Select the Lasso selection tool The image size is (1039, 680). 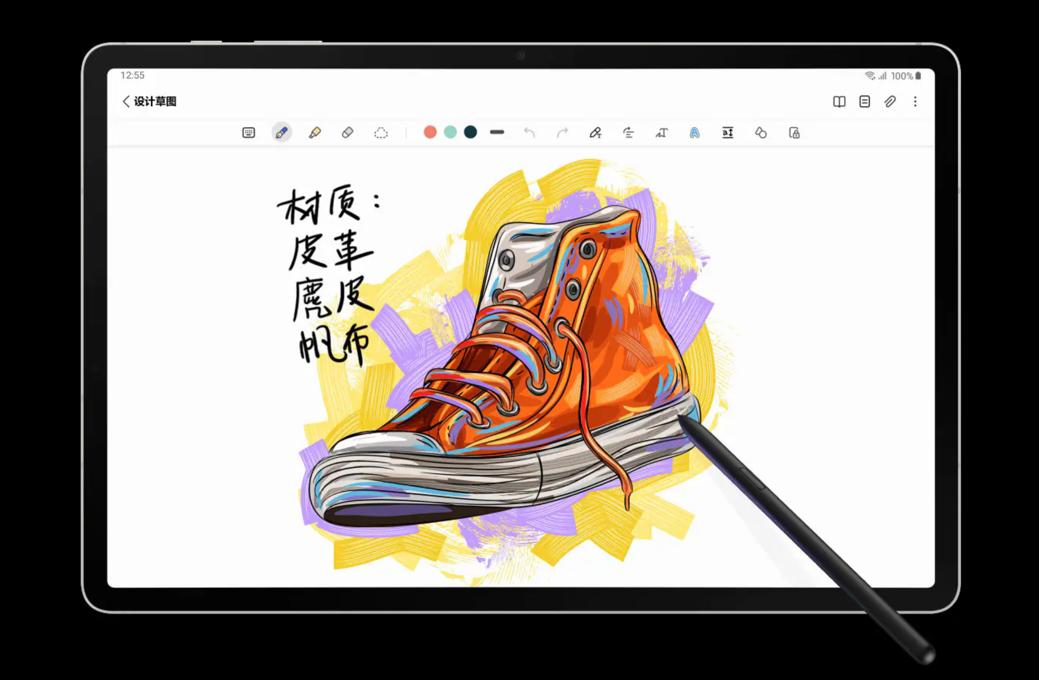tap(381, 133)
